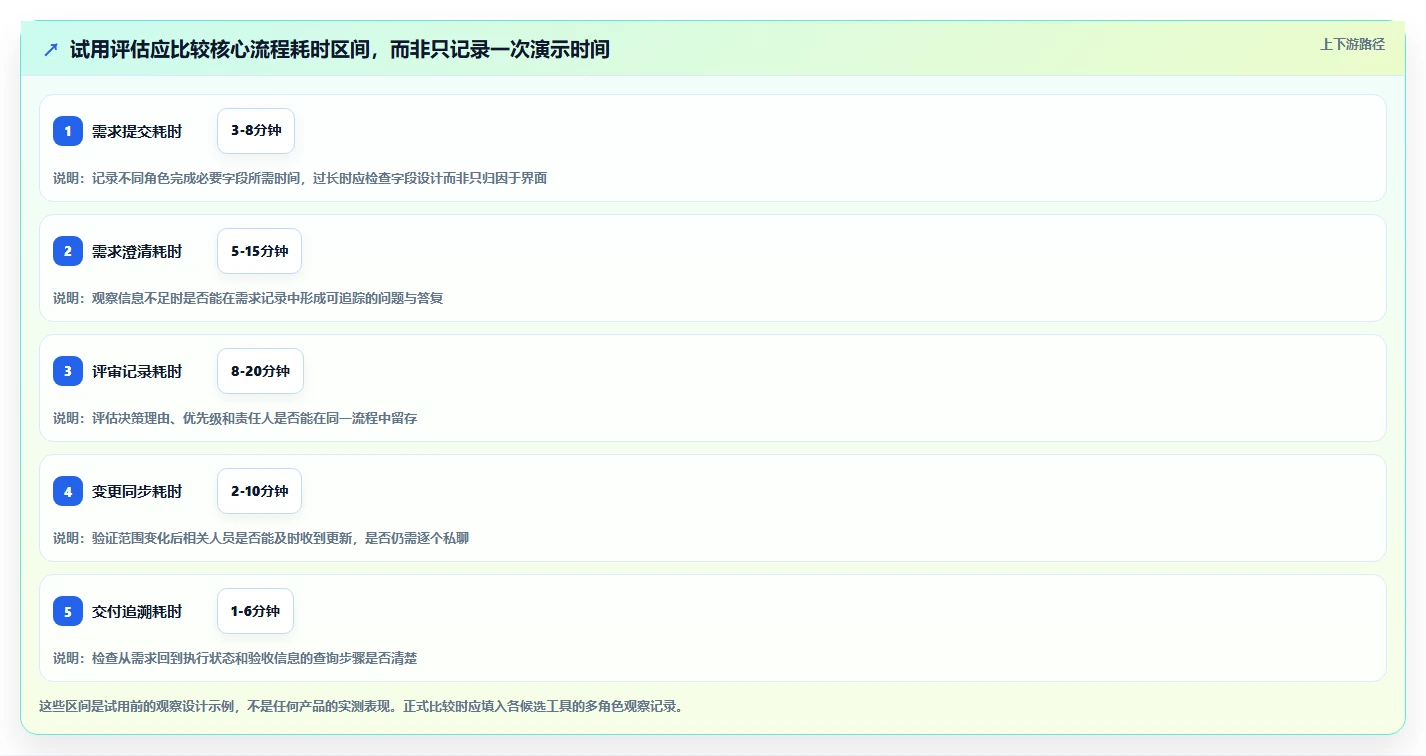Click description about 验证范围变化后相关人员
1426x756 pixels.
pyautogui.click(x=261, y=538)
